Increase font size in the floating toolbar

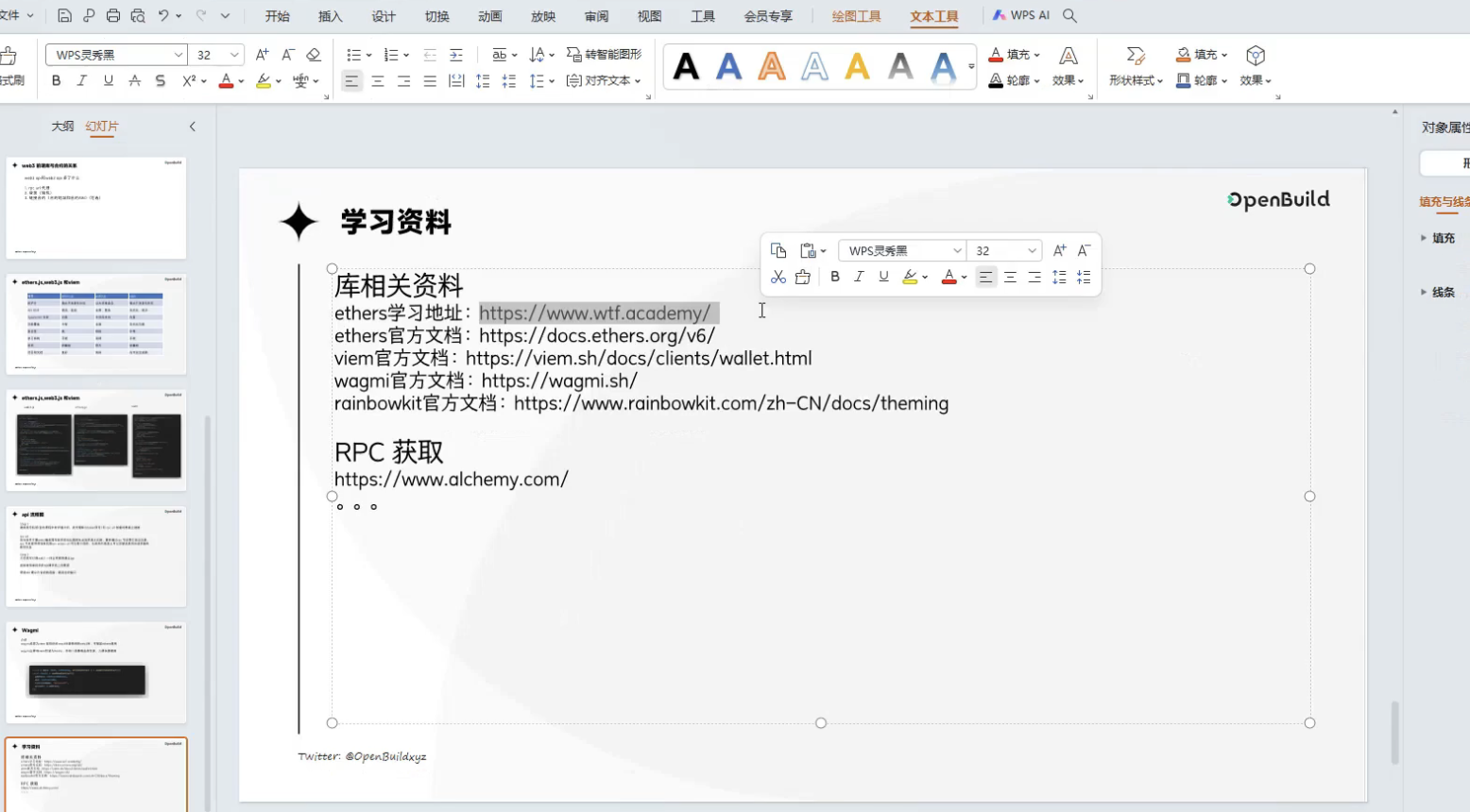pos(1059,250)
